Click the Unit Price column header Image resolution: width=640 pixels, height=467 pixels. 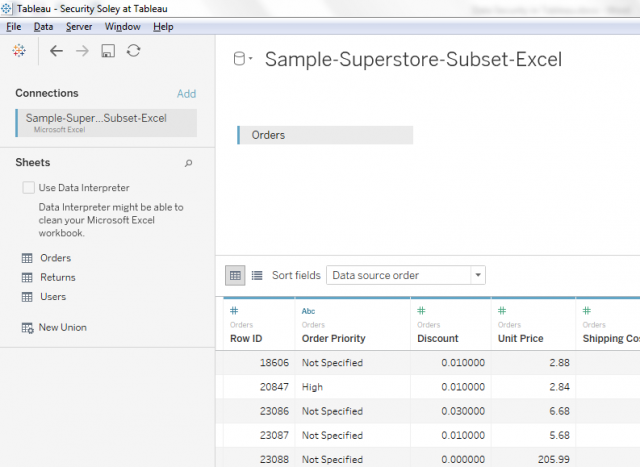point(520,338)
